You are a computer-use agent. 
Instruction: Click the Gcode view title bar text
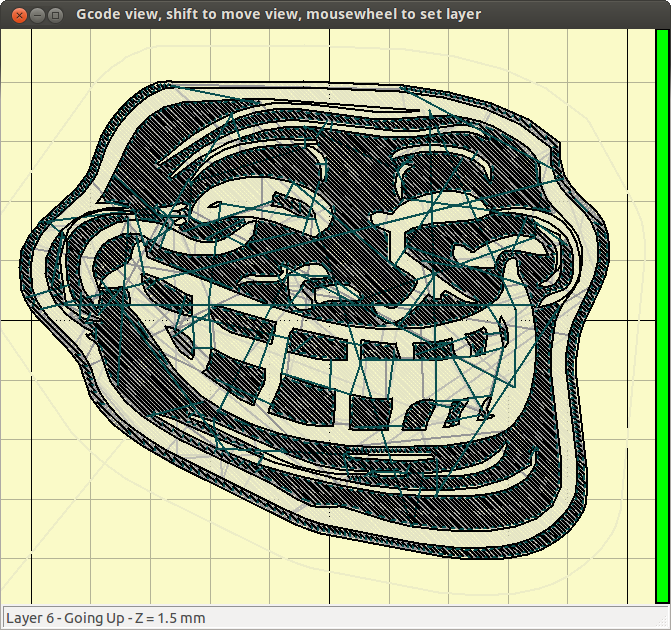pos(278,14)
